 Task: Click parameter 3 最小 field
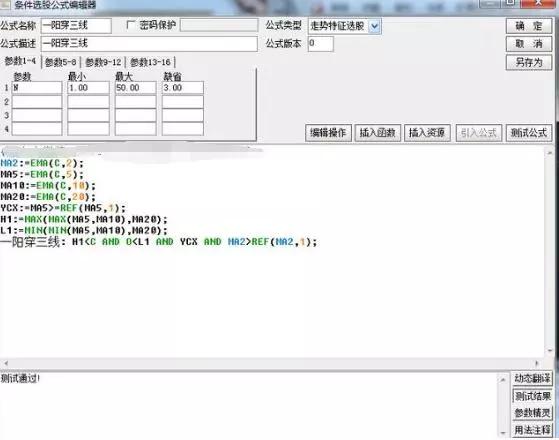click(88, 115)
